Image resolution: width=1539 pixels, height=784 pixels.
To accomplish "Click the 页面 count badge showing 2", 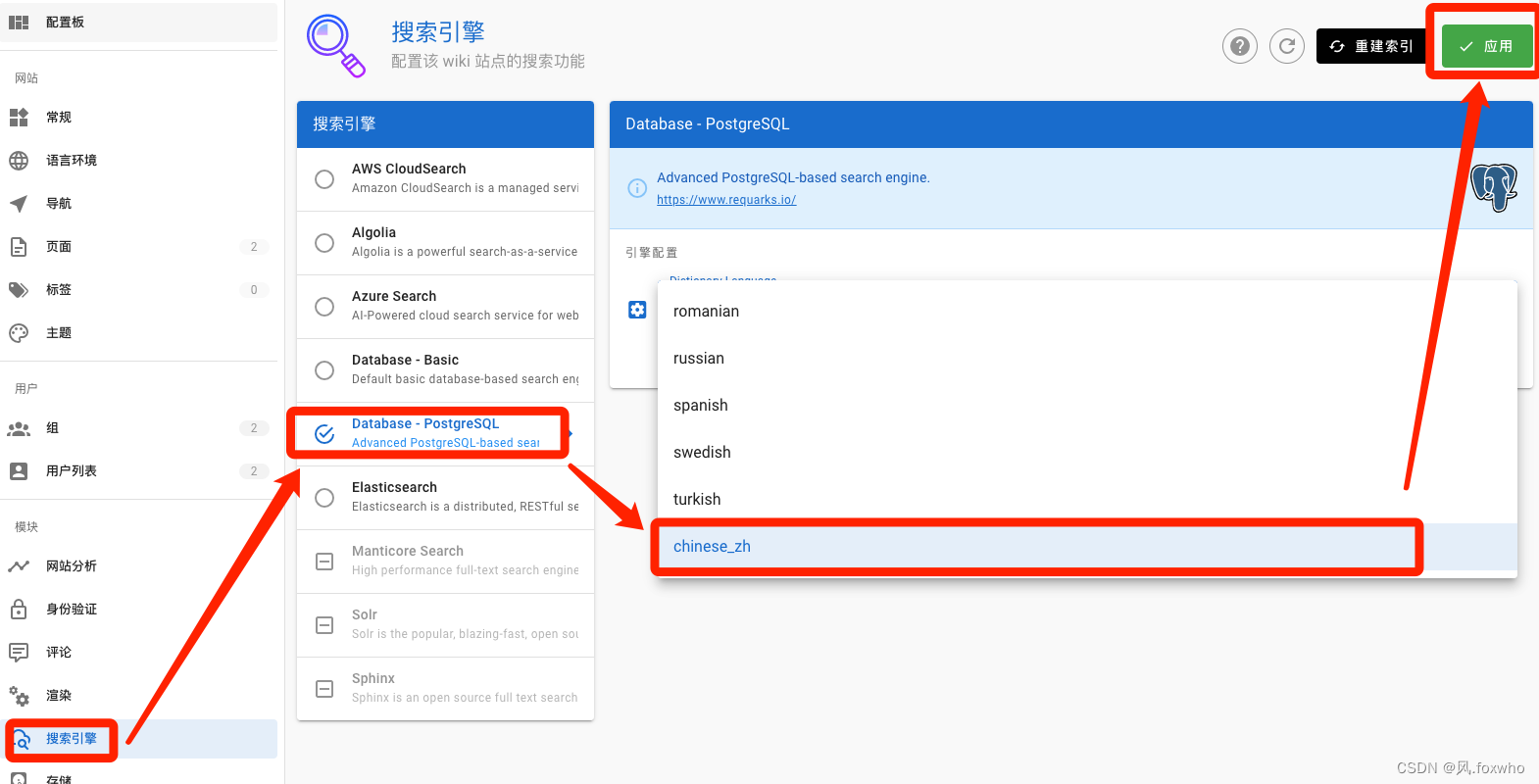I will pyautogui.click(x=254, y=247).
